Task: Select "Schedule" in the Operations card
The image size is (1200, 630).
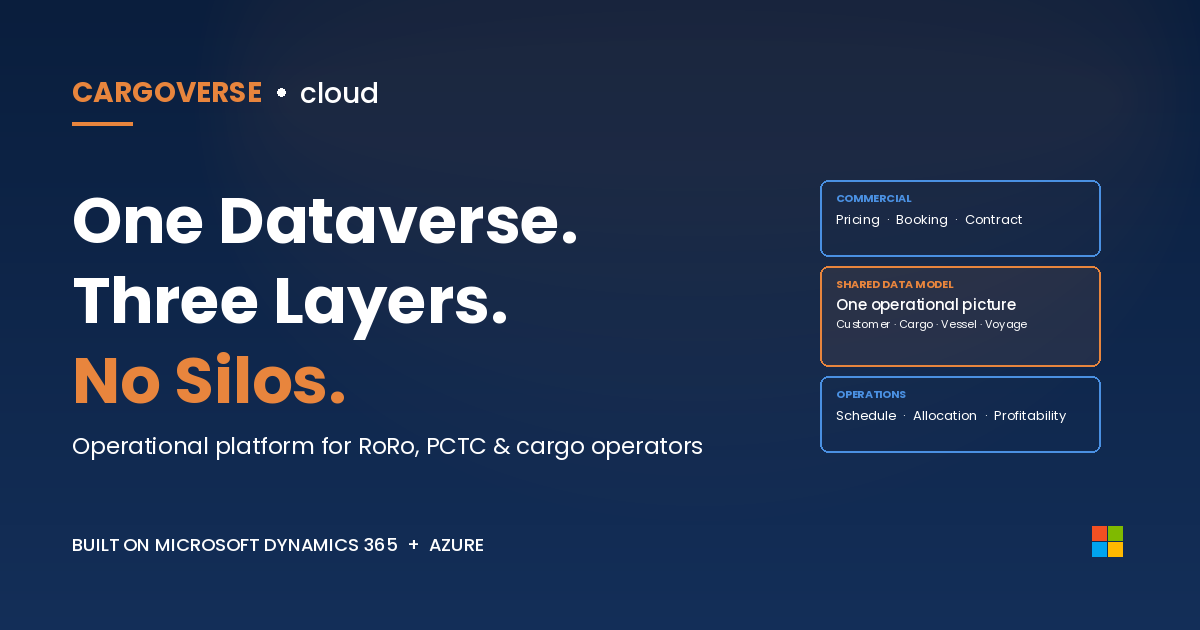Action: [866, 416]
